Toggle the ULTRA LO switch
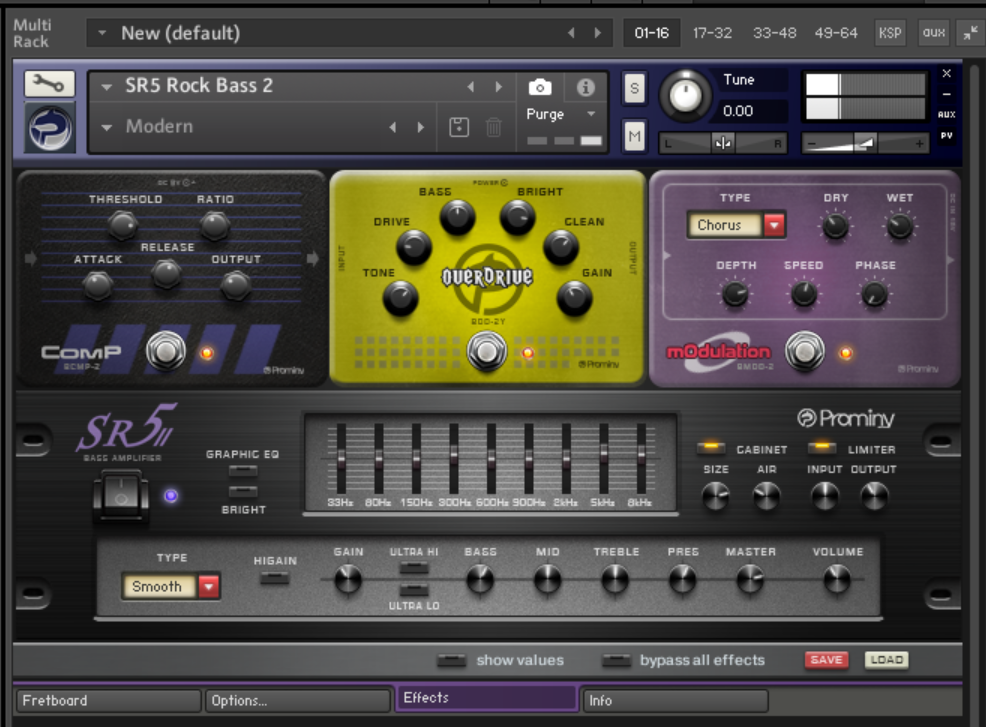986x727 pixels. pyautogui.click(x=414, y=590)
